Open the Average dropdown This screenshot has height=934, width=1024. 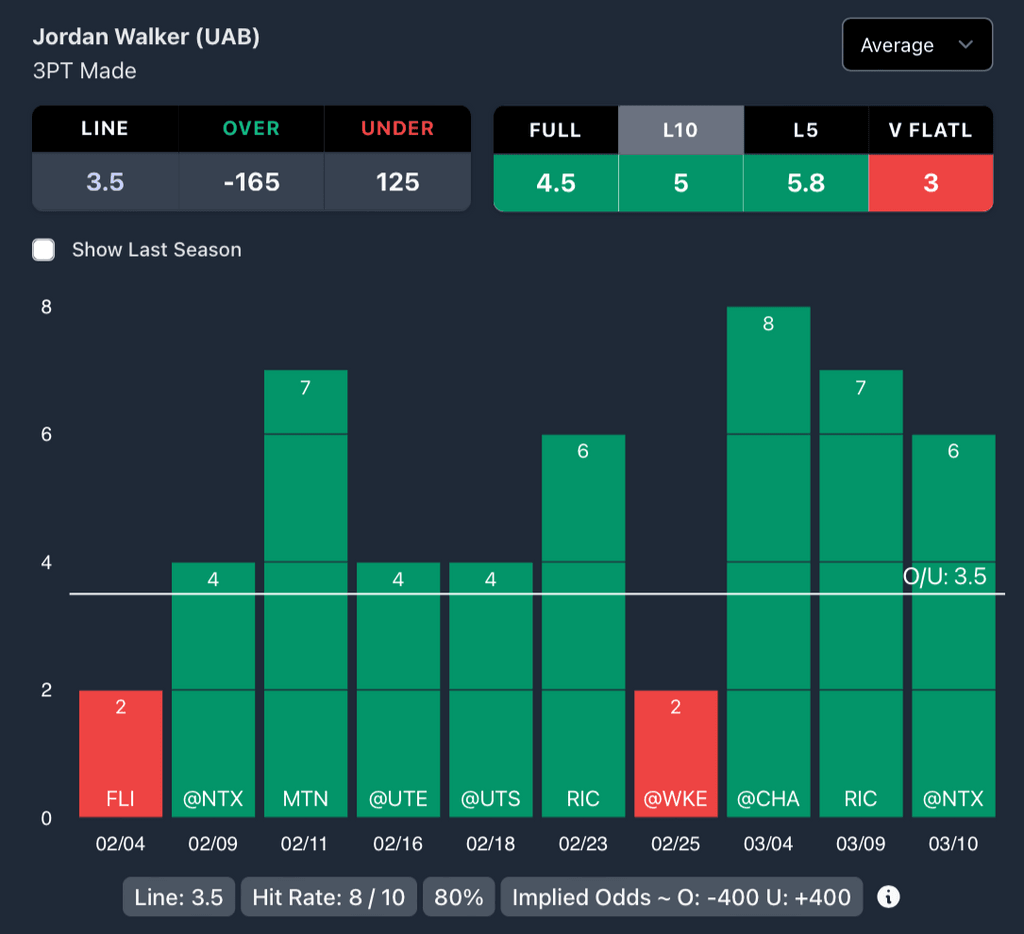click(917, 44)
